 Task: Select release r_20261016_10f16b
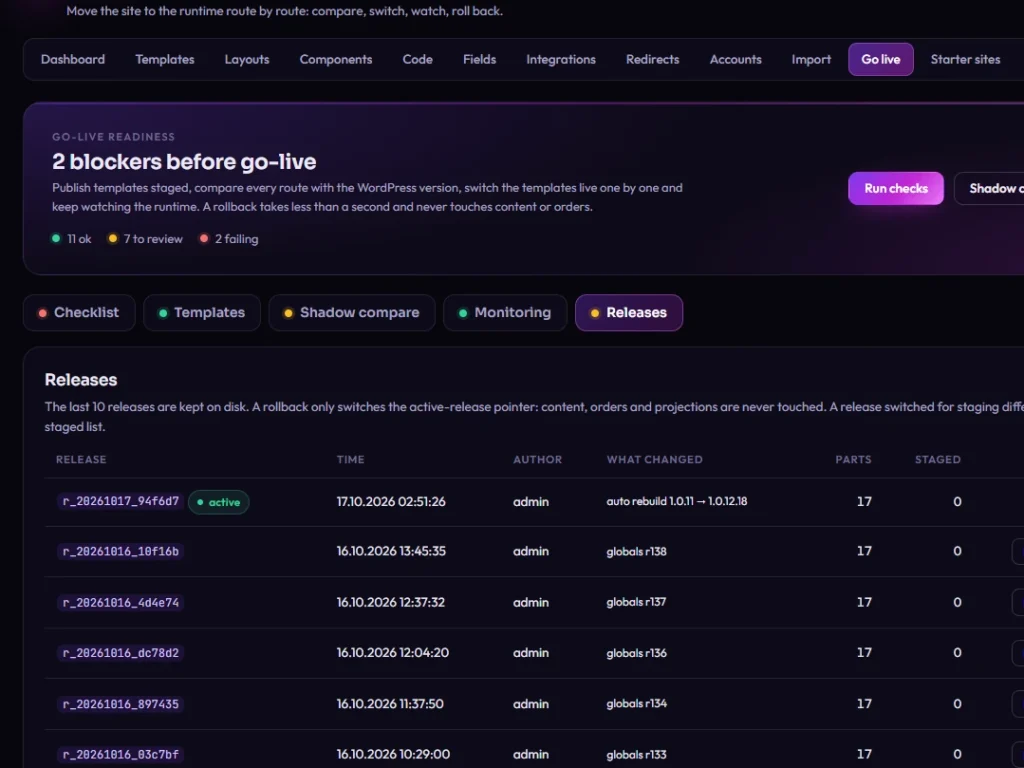tap(120, 552)
